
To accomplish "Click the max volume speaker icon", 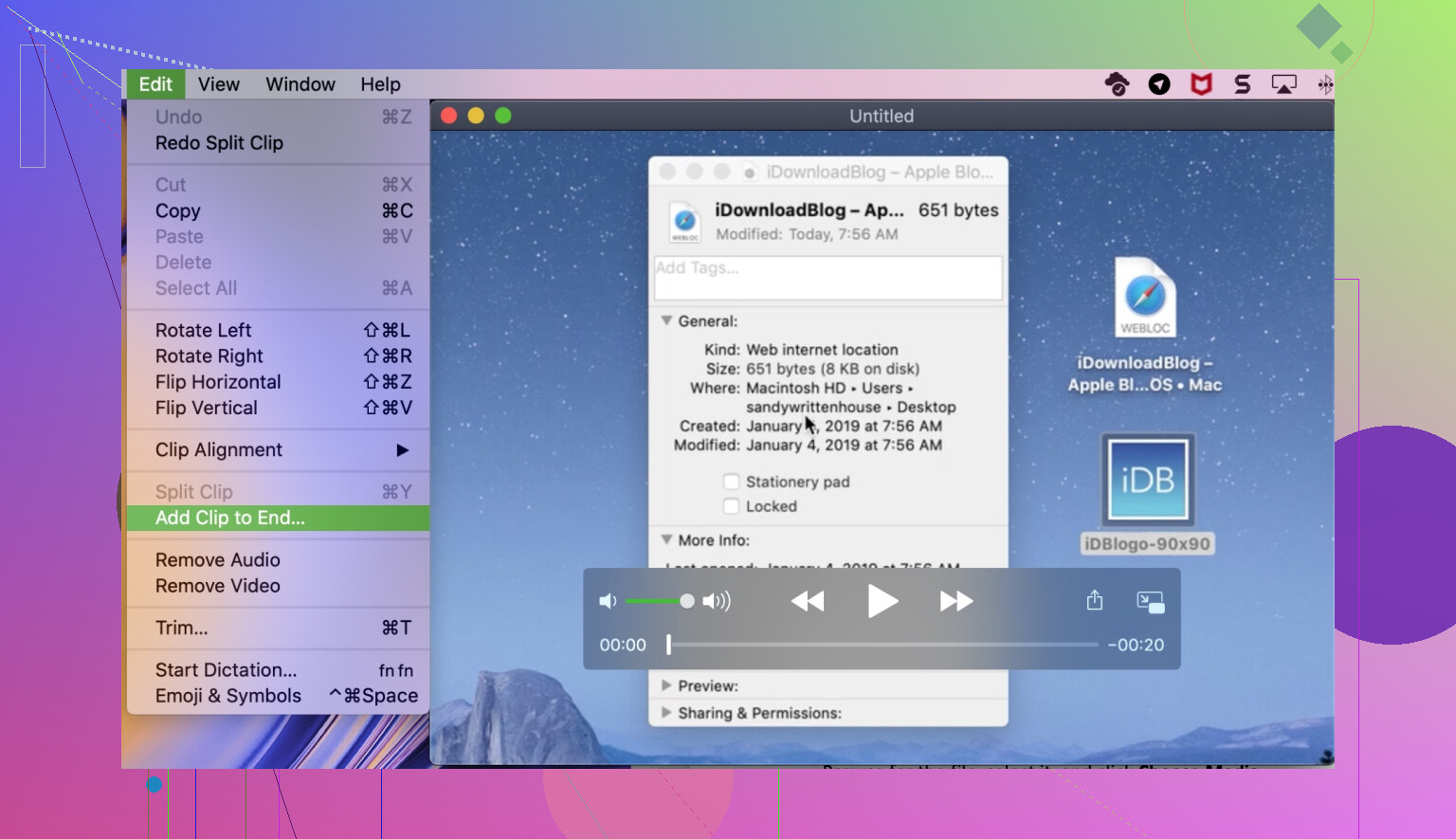I will (717, 601).
